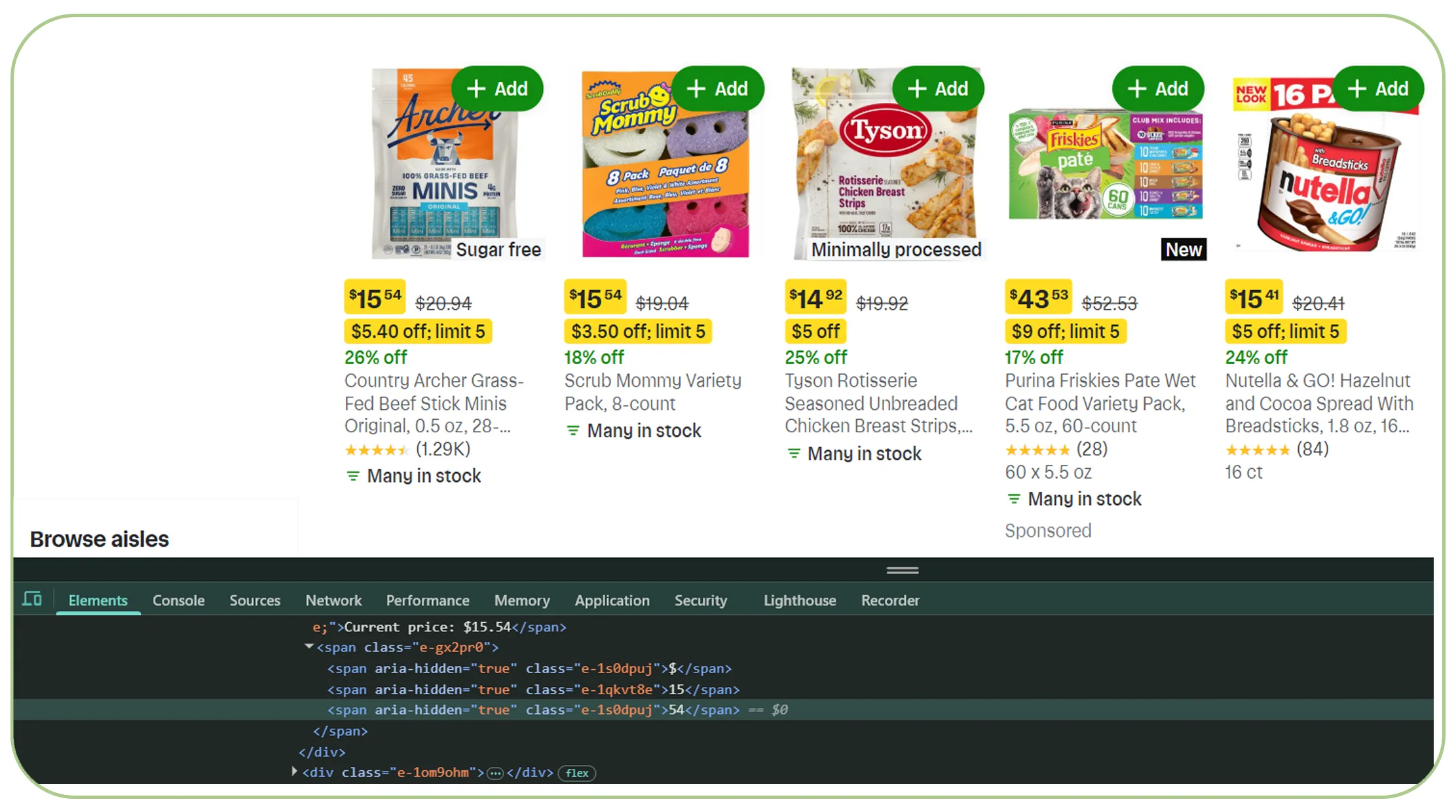Click the $3.50 off; limit 5 badge
The height and width of the screenshot is (812, 1456).
tap(638, 331)
